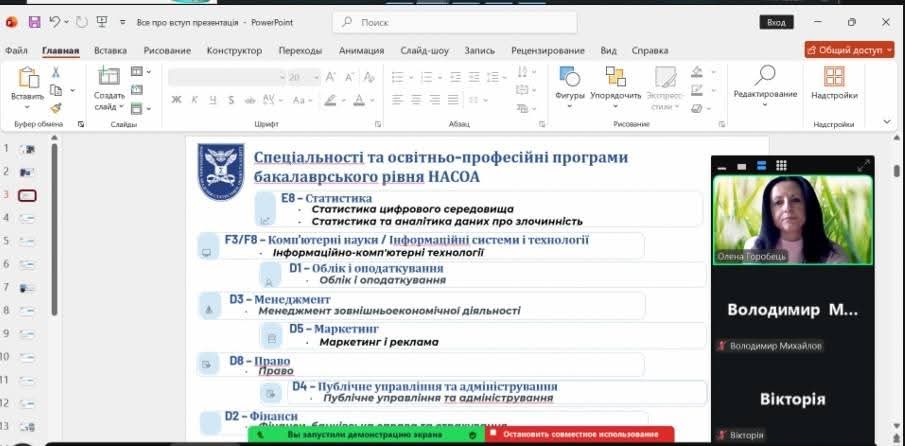
Task: Click the Undo arrow icon
Action: click(55, 21)
